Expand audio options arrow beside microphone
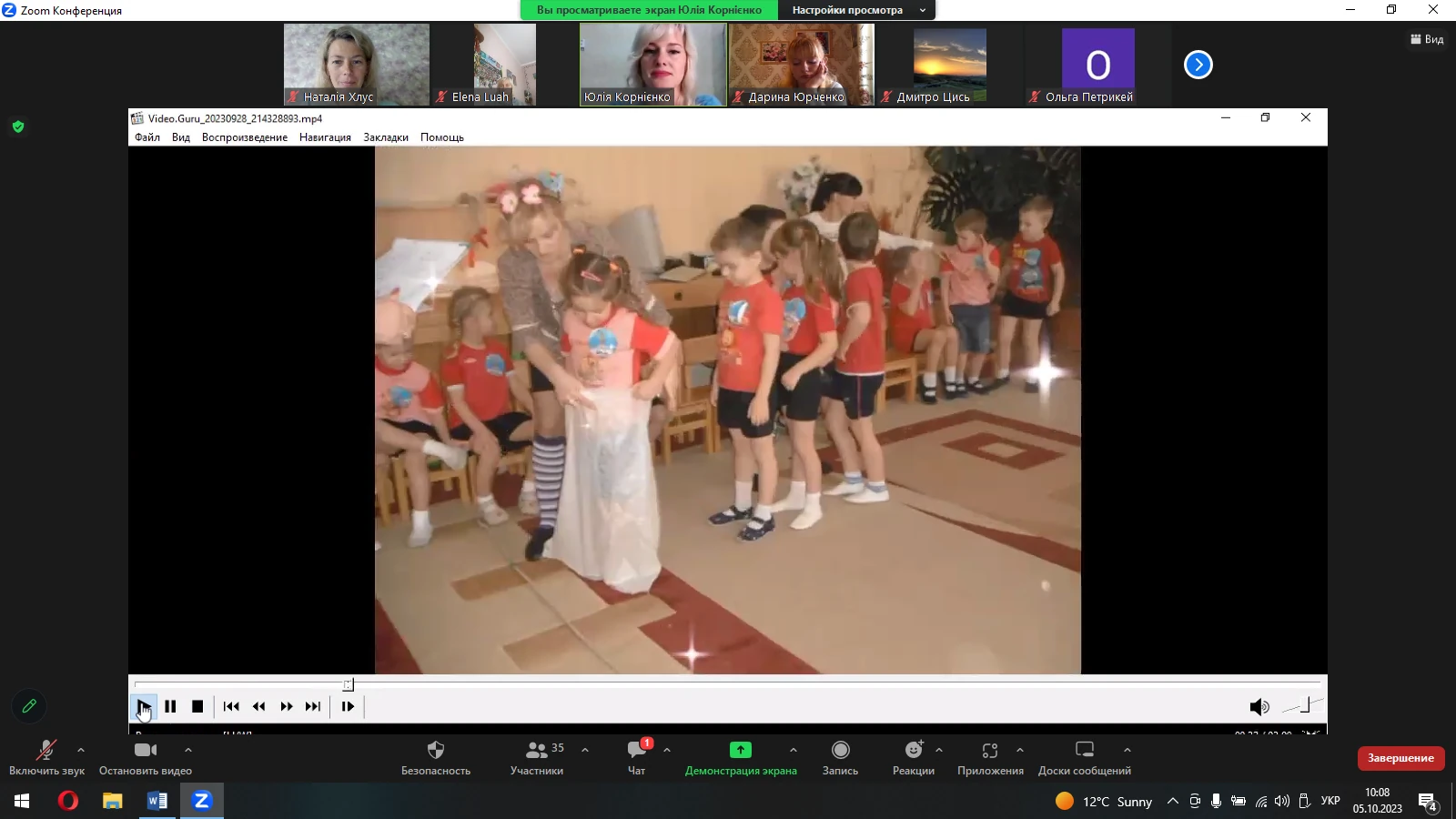 (81, 750)
